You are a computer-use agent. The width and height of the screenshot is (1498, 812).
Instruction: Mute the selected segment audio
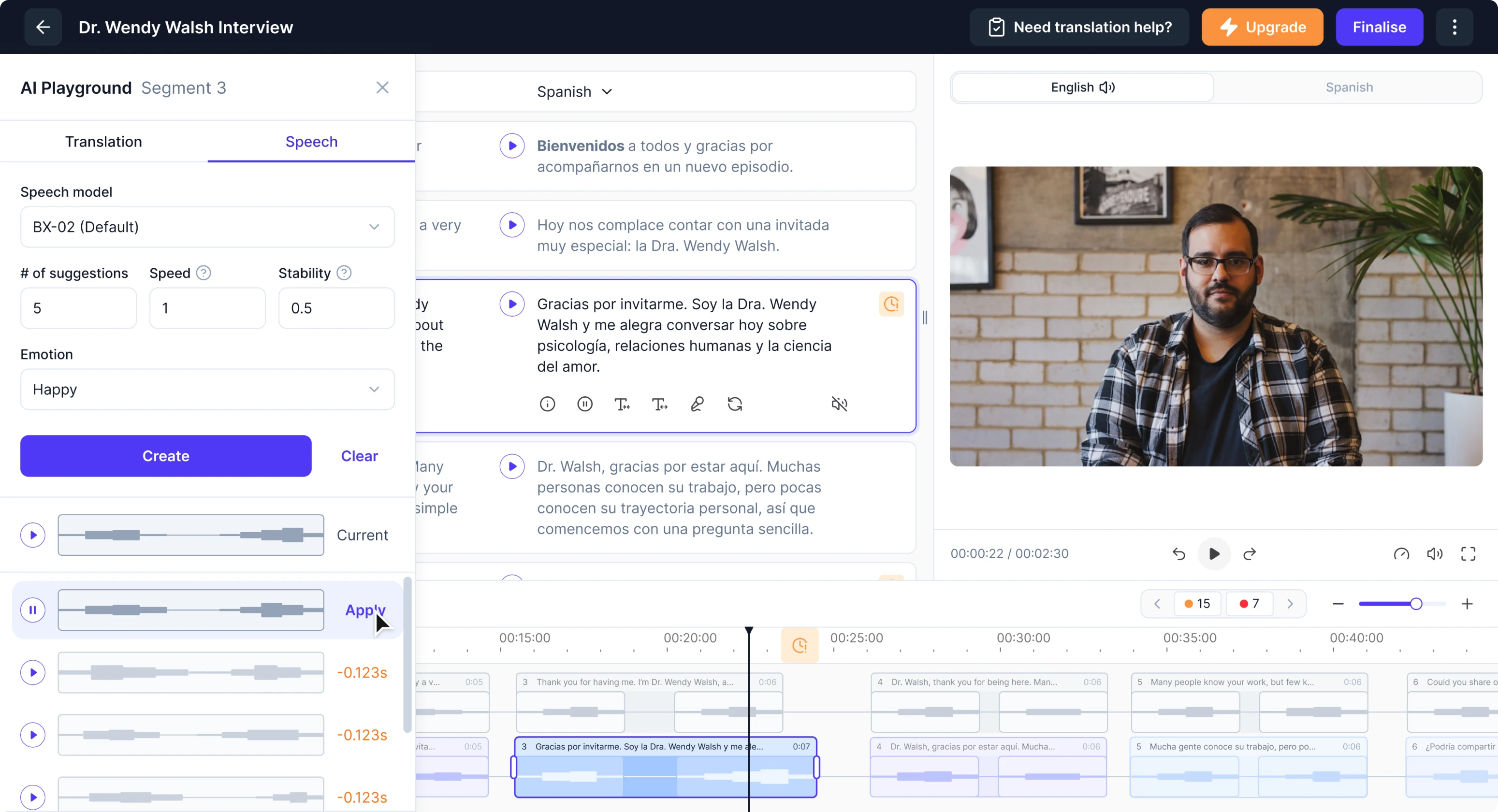[840, 403]
